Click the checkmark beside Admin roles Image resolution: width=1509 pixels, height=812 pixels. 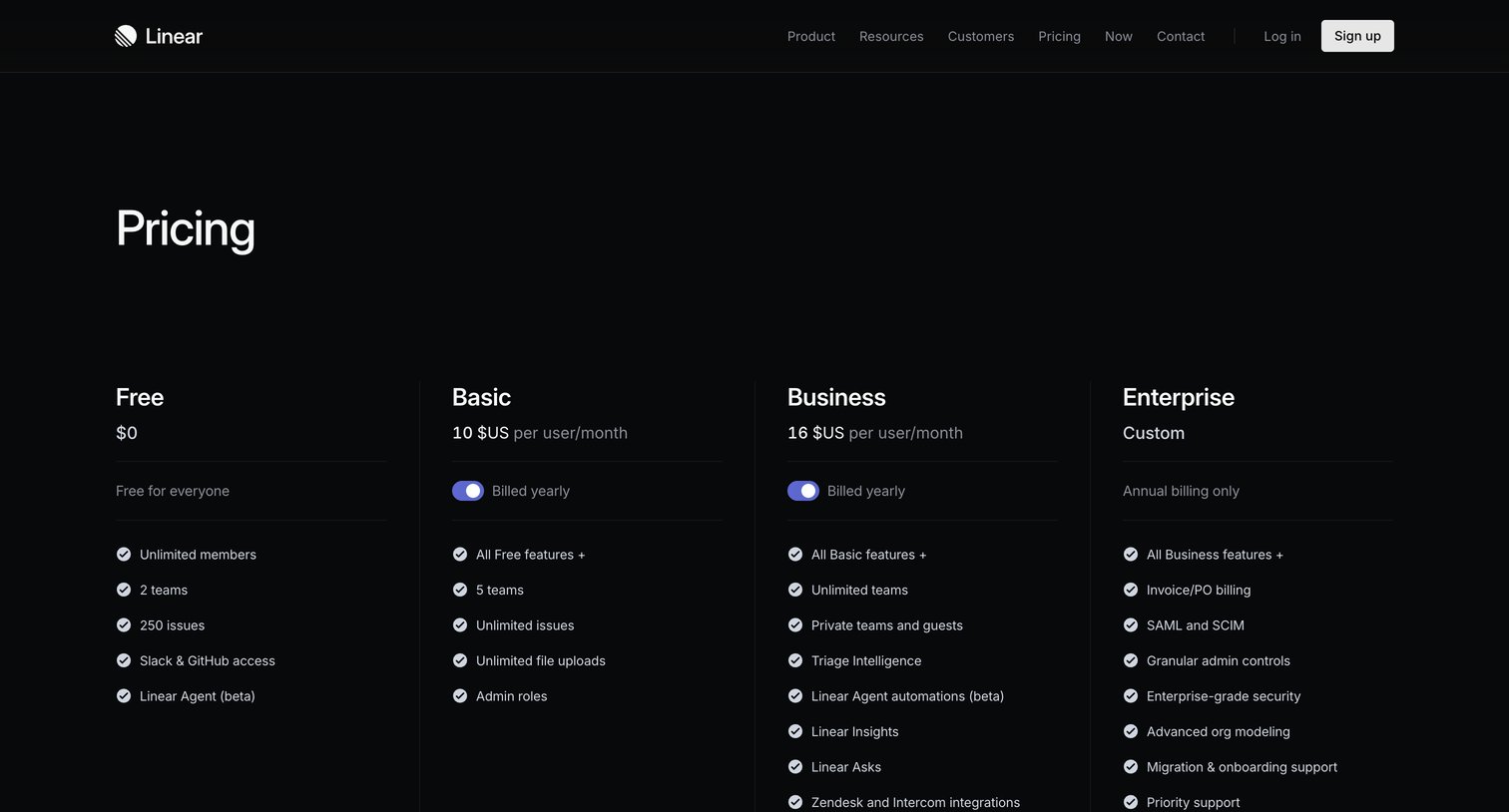(x=460, y=696)
